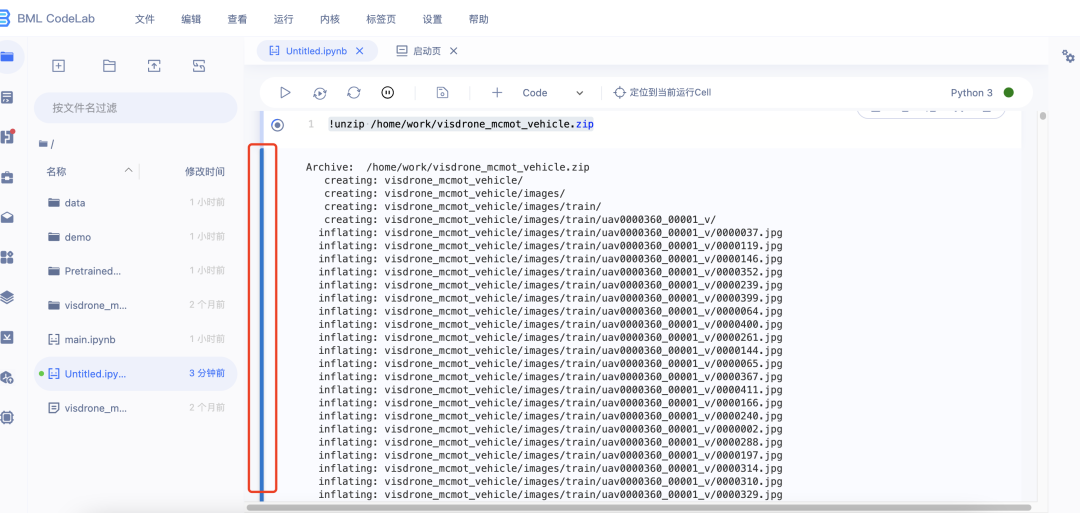Sort files by 修改时间 column
The image size is (1080, 513).
(205, 171)
